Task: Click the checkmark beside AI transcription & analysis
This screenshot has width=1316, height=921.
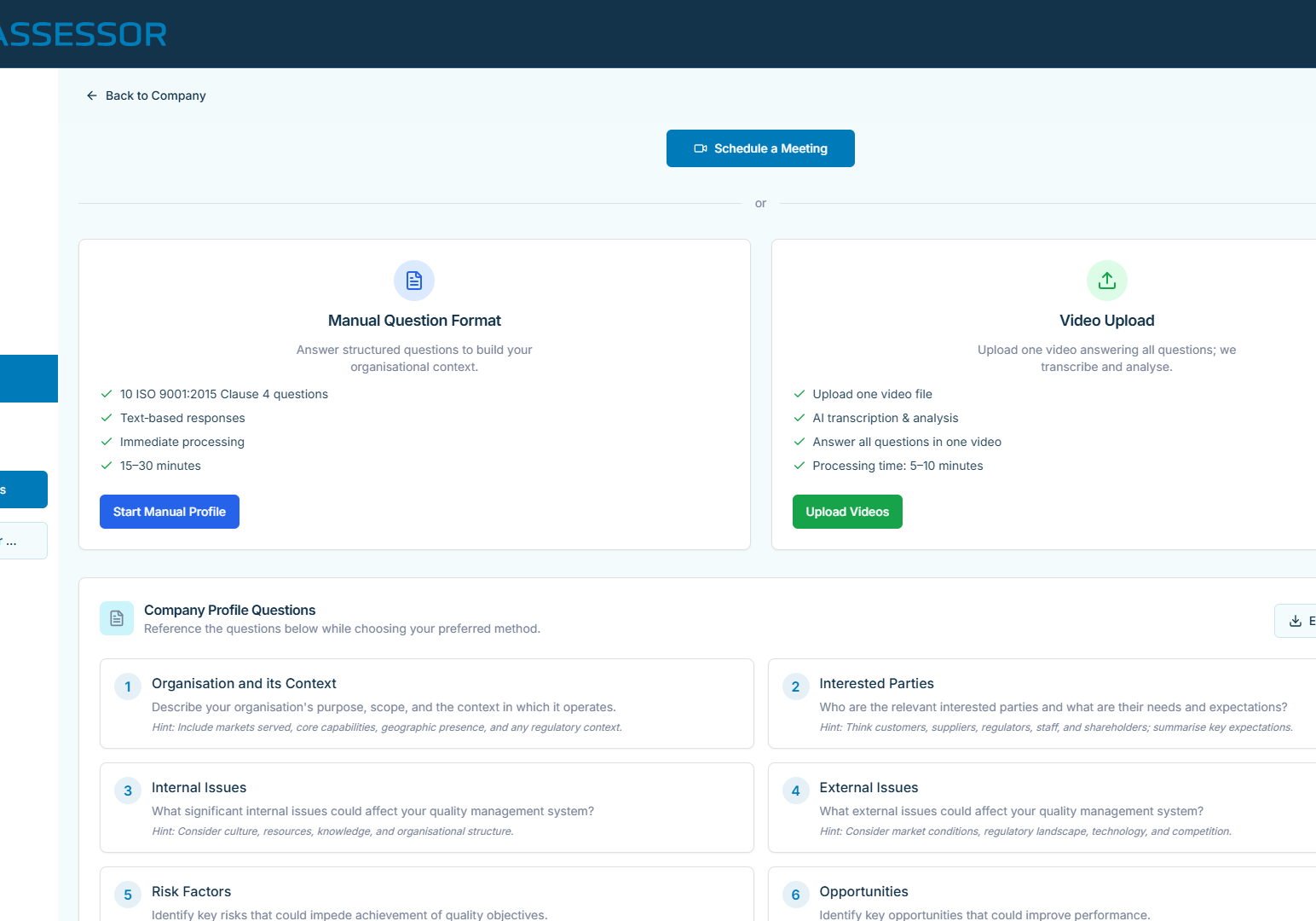Action: (799, 418)
